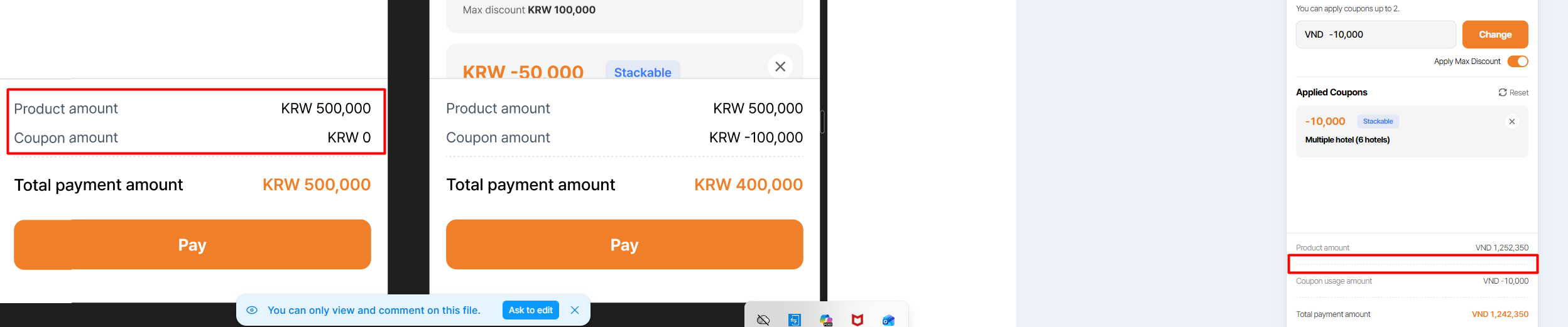This screenshot has width=1568, height=327.
Task: Click the Ask to edit button
Action: point(530,310)
